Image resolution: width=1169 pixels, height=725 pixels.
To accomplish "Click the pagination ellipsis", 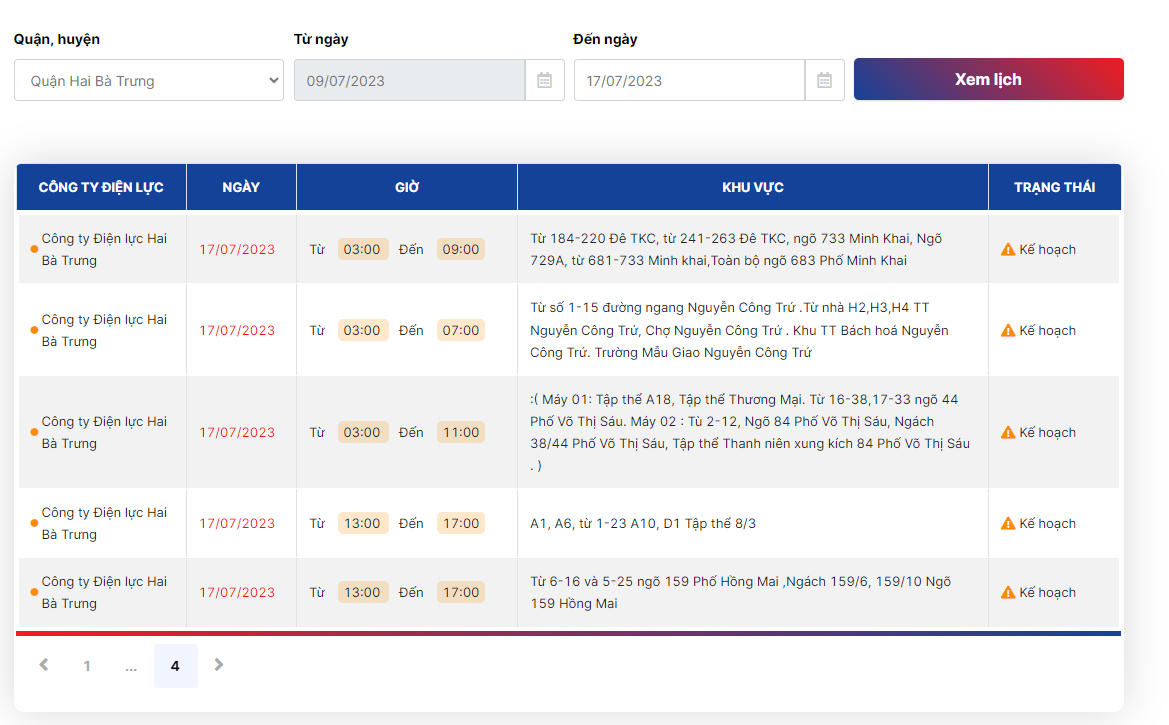I will (x=131, y=666).
